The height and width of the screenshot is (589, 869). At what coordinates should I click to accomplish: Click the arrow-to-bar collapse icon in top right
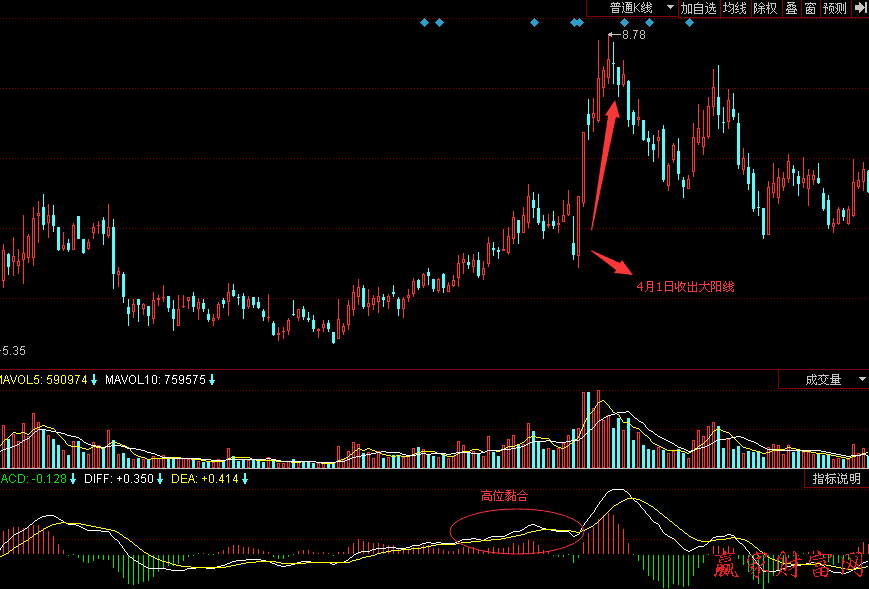click(859, 8)
